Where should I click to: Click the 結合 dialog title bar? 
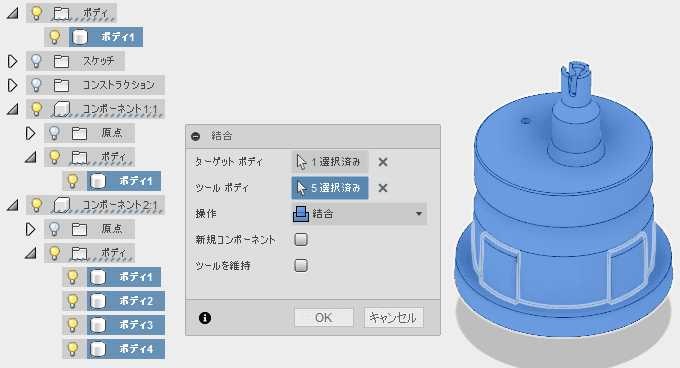pos(313,136)
